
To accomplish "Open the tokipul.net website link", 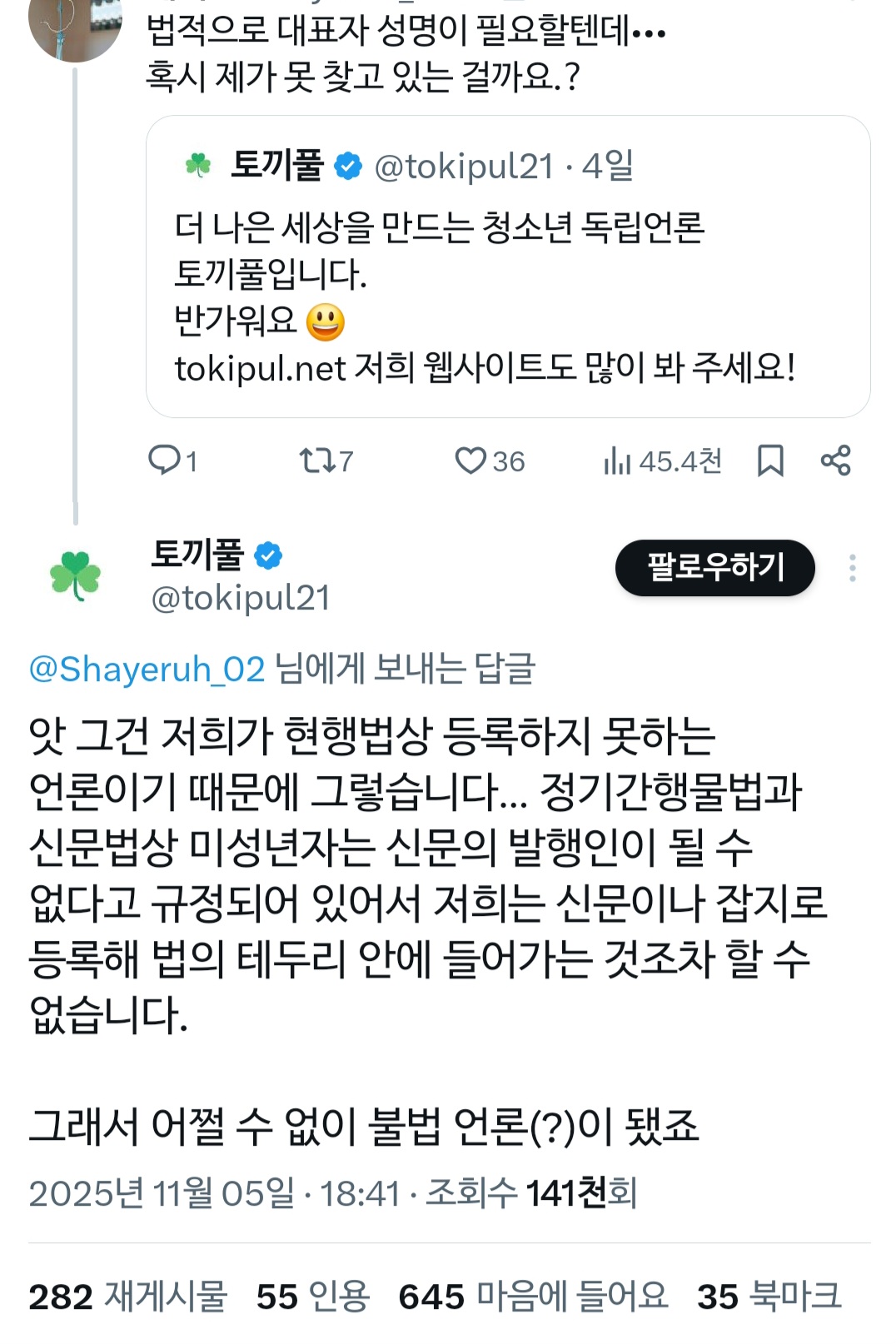I will [x=260, y=368].
